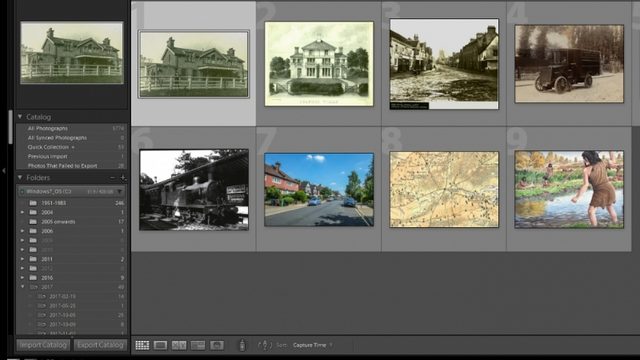Click the Navigator preview image
Viewport: 640px width, 360px height.
[x=72, y=53]
